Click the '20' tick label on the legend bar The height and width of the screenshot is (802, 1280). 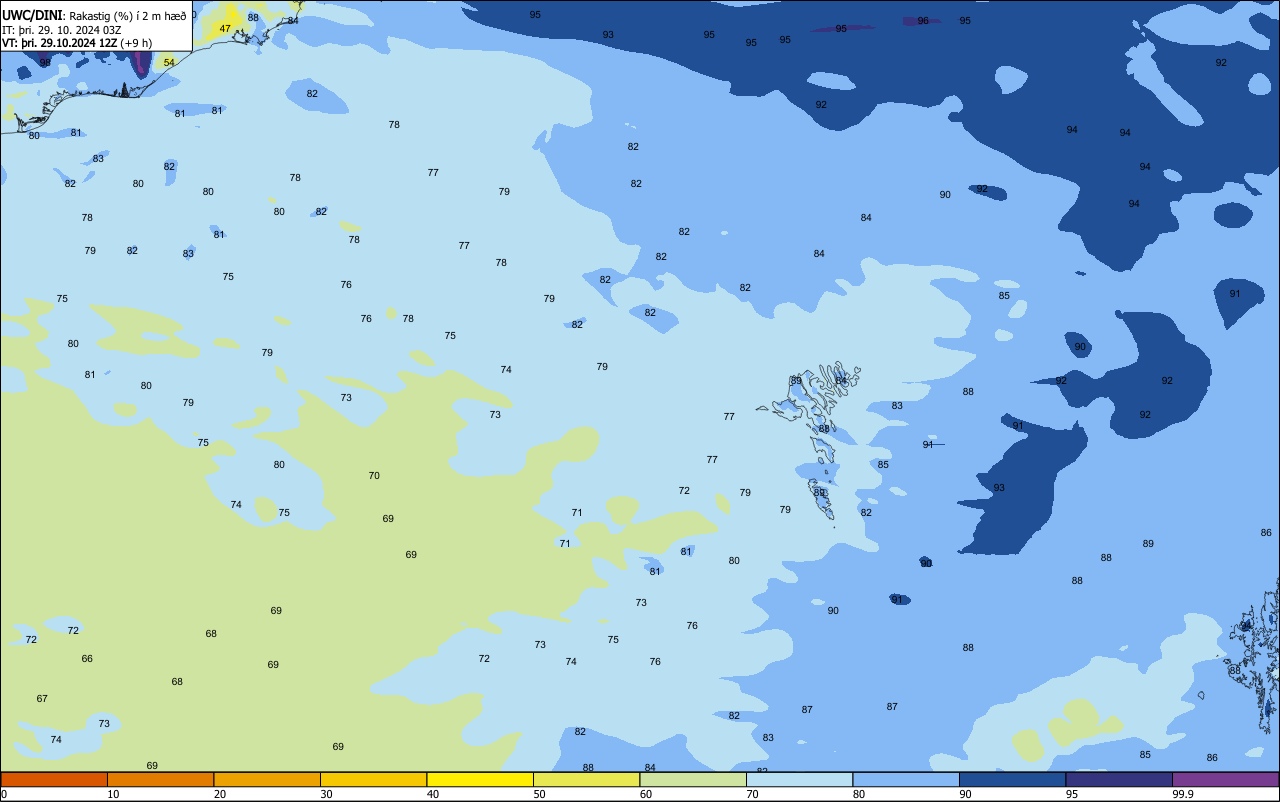tap(220, 794)
